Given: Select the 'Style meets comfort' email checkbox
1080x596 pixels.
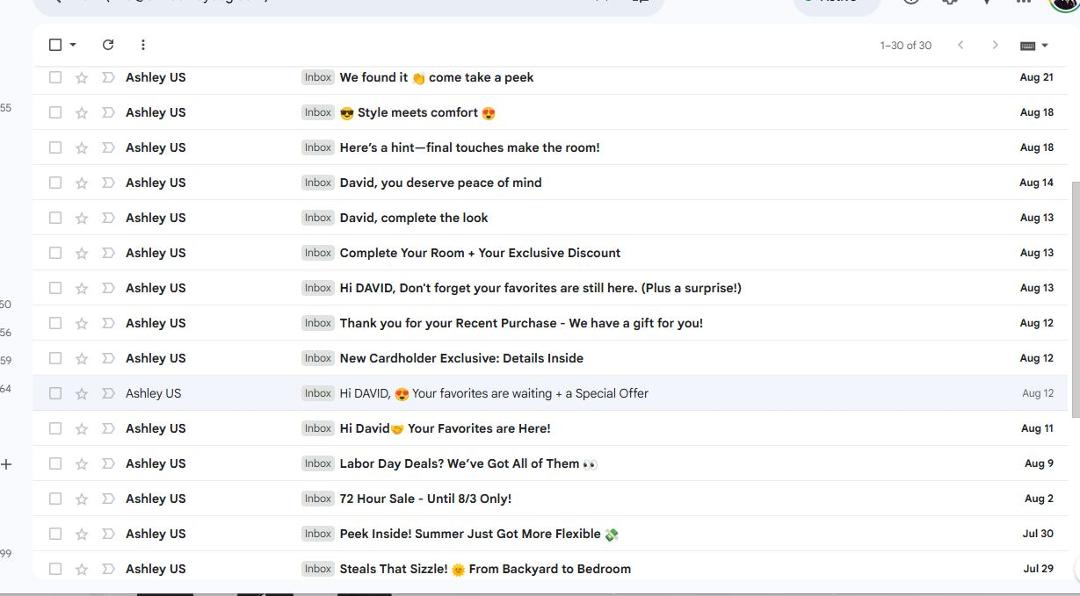Looking at the screenshot, I should 55,113.
